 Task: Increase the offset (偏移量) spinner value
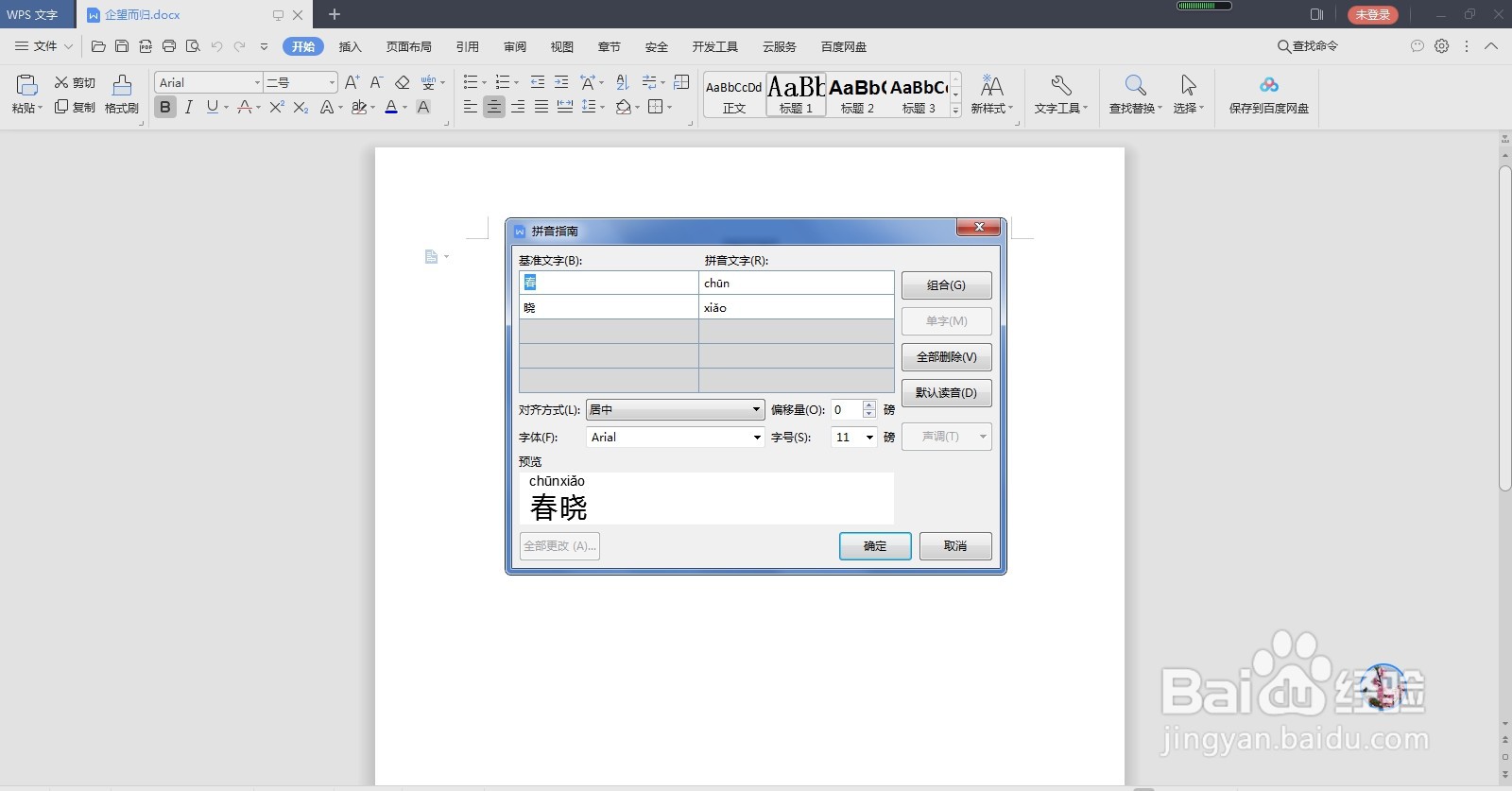point(869,404)
